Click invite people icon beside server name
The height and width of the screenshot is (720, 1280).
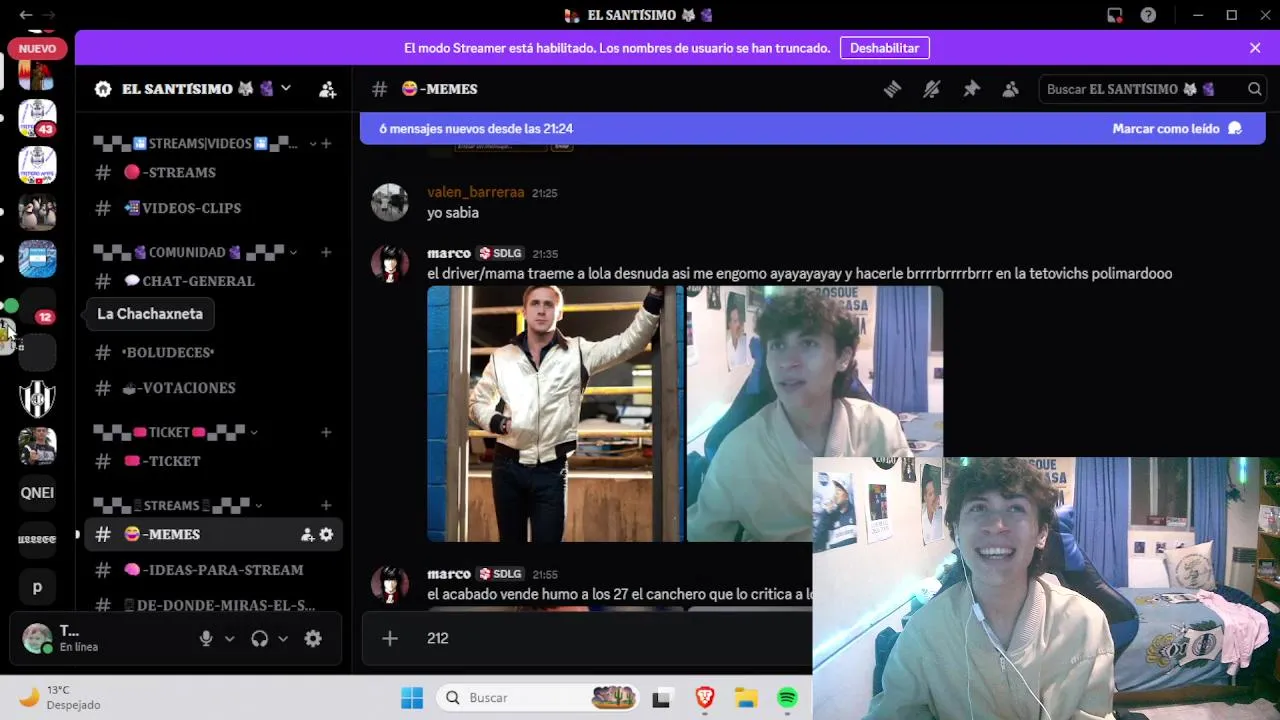[x=327, y=89]
